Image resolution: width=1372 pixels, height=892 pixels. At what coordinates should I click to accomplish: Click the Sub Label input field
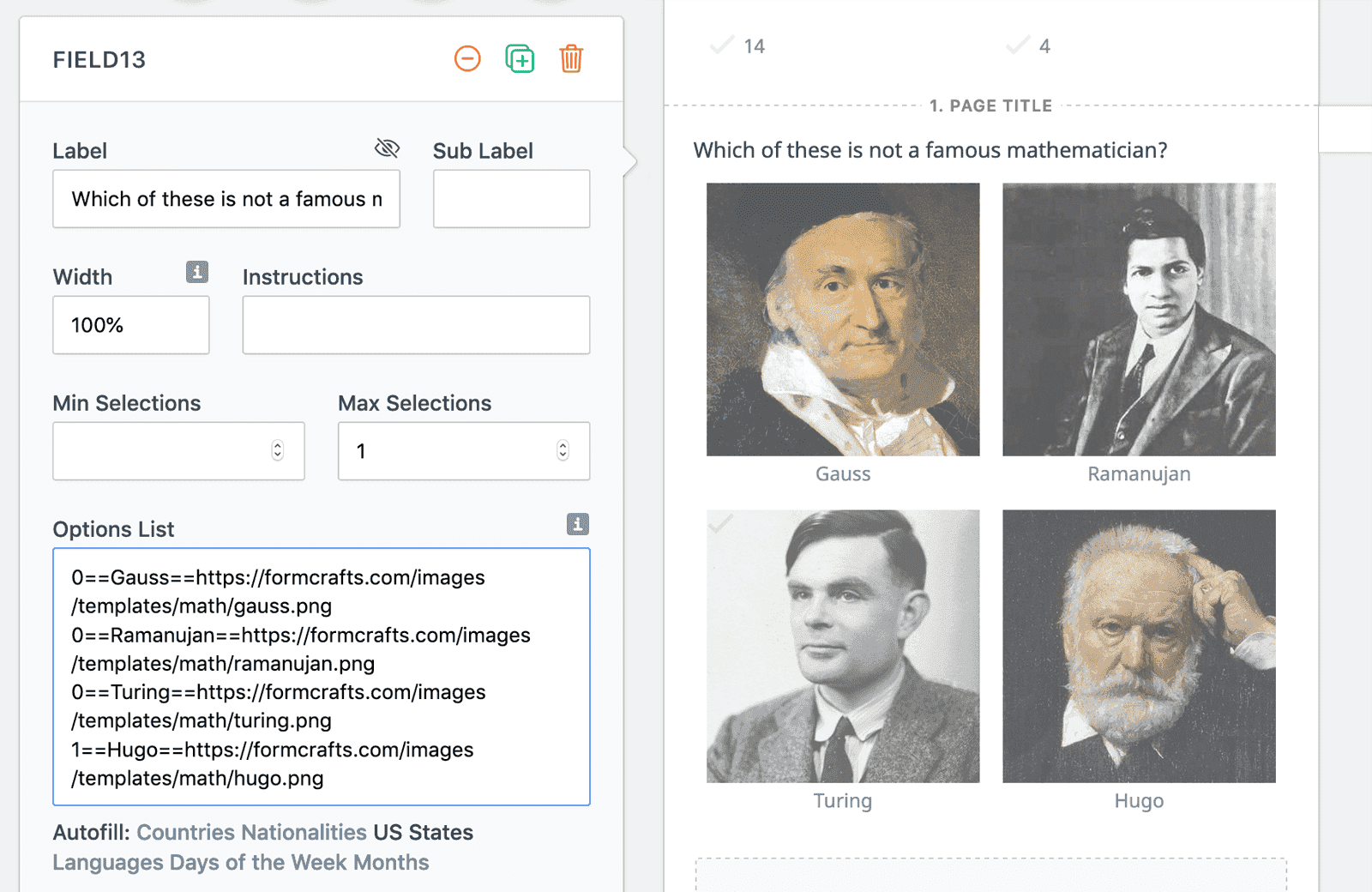click(x=511, y=199)
